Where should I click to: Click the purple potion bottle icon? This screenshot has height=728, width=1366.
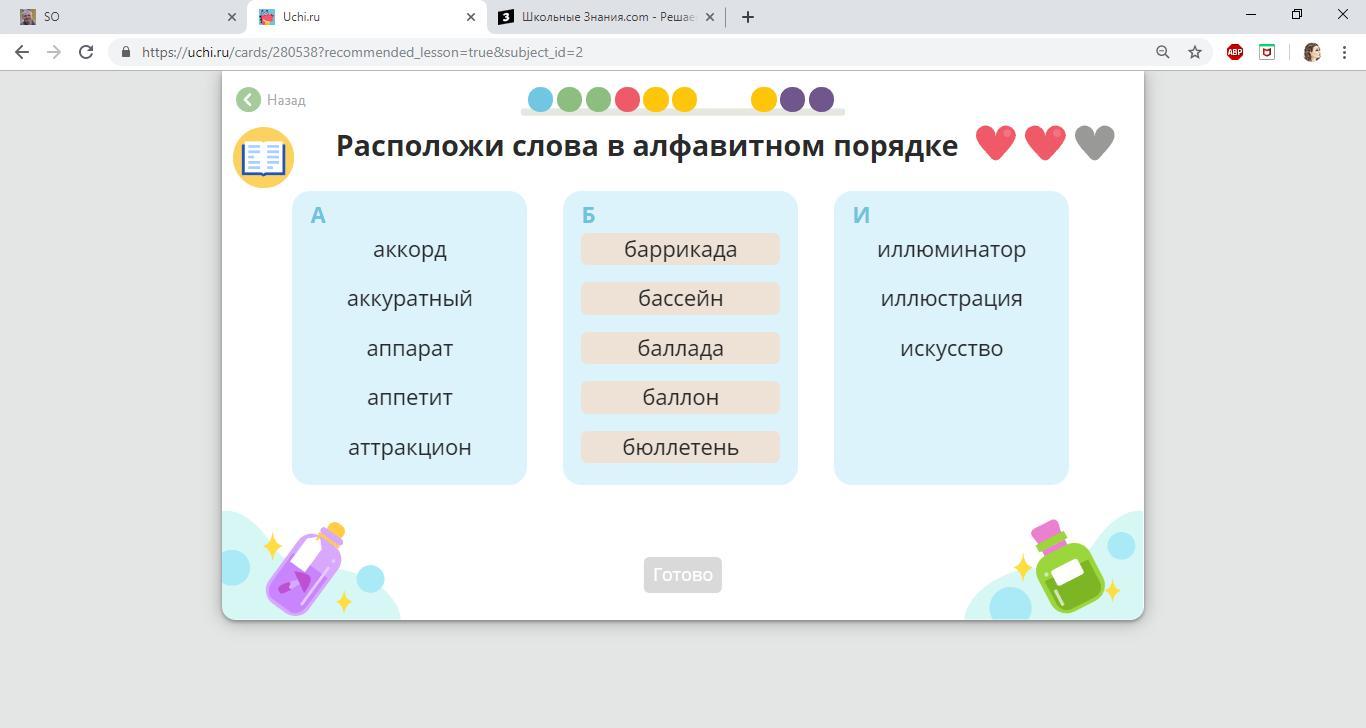pyautogui.click(x=306, y=568)
